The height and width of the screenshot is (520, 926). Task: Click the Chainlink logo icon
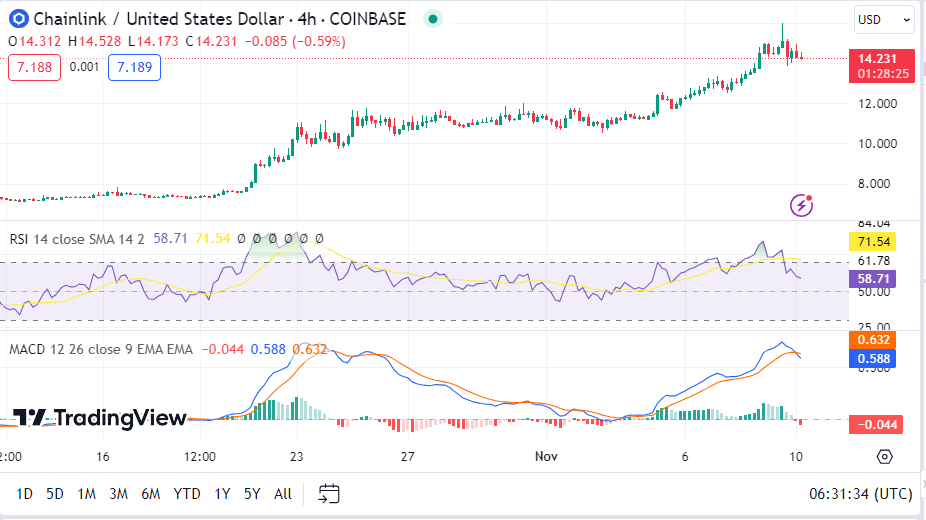(x=19, y=18)
